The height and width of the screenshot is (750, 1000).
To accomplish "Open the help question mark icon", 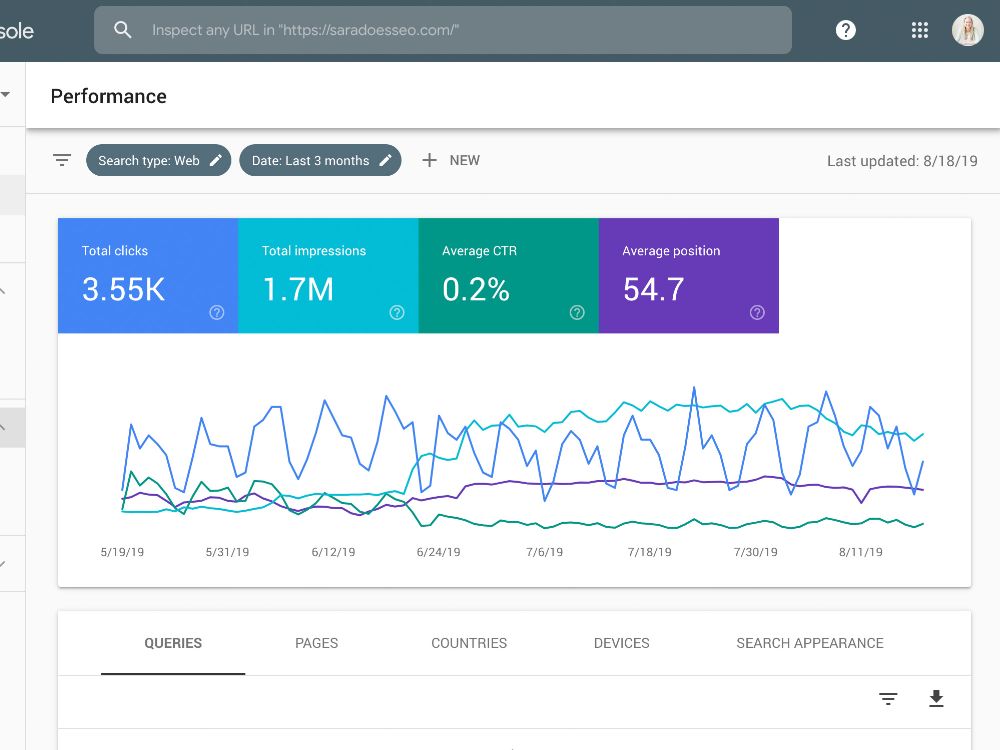I will tap(846, 30).
